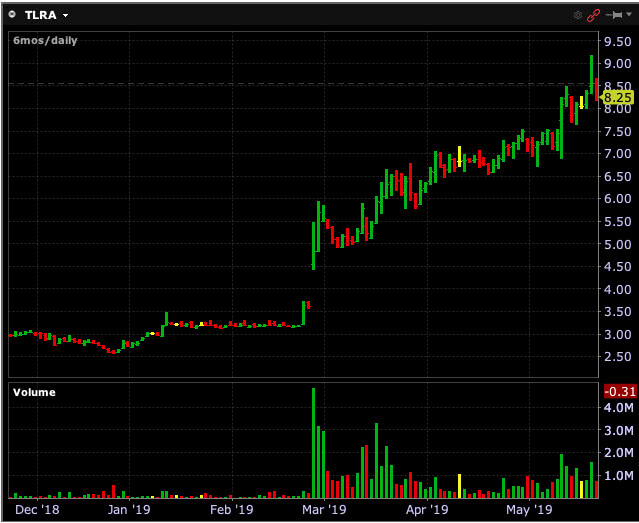Select the yellow volume bar in mid-April
Screen dimensions: 639x523
coord(460,486)
